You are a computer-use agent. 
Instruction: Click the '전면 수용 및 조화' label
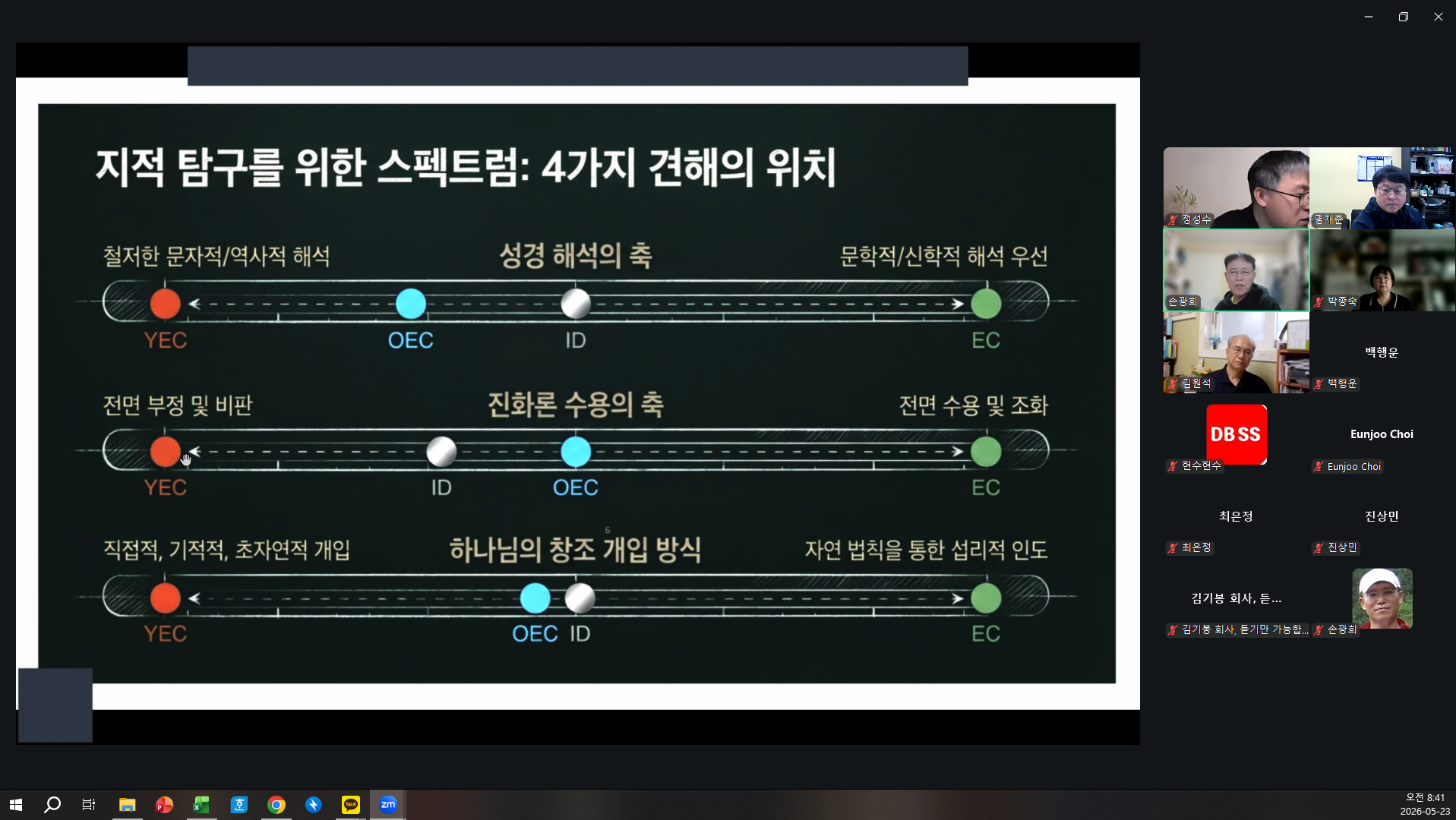coord(974,405)
